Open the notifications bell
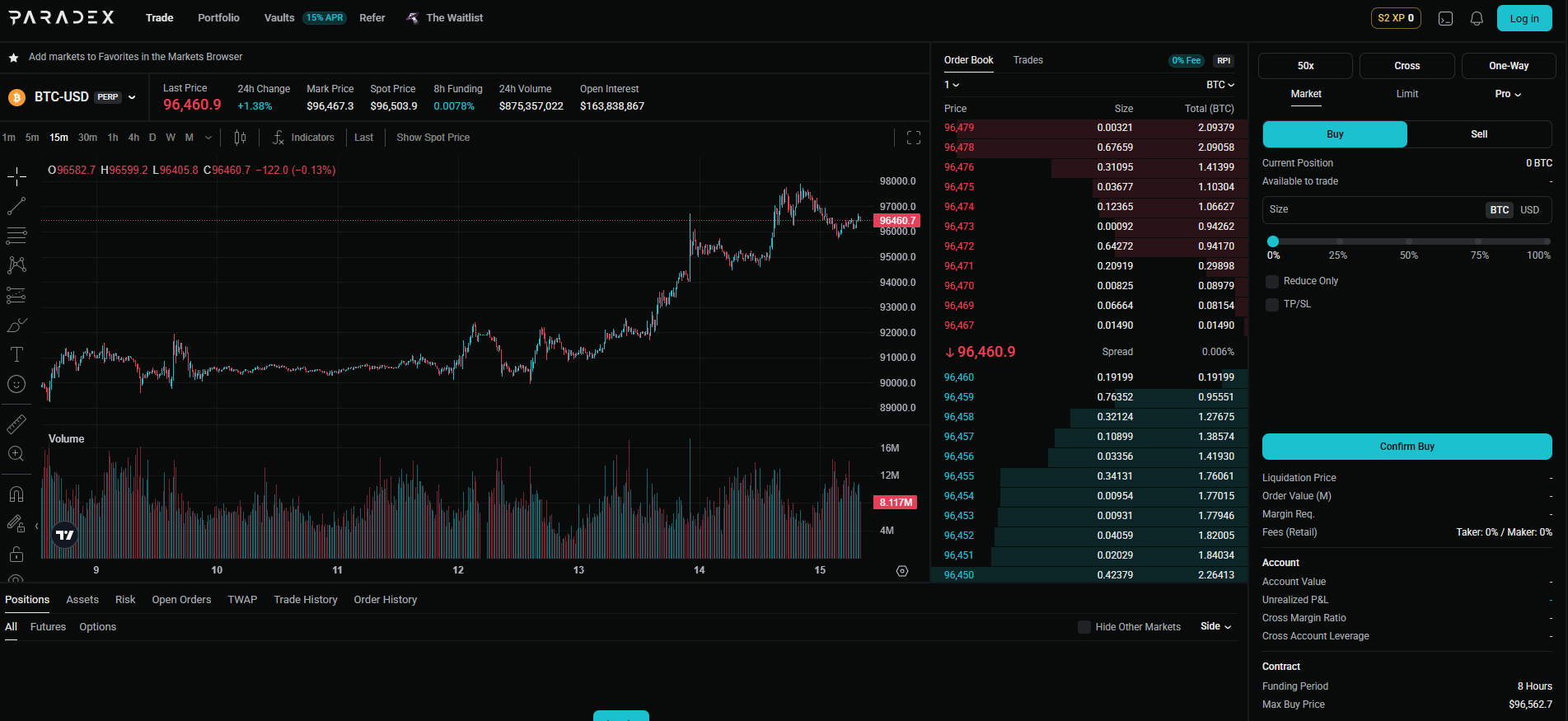Screen dimensions: 1568x721 coord(1477,18)
